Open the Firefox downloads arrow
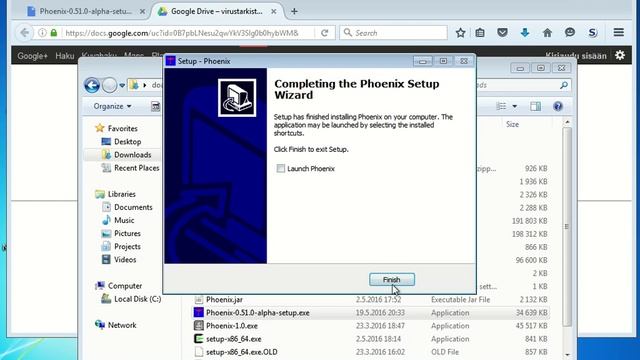The width and height of the screenshot is (640, 360). [525, 33]
